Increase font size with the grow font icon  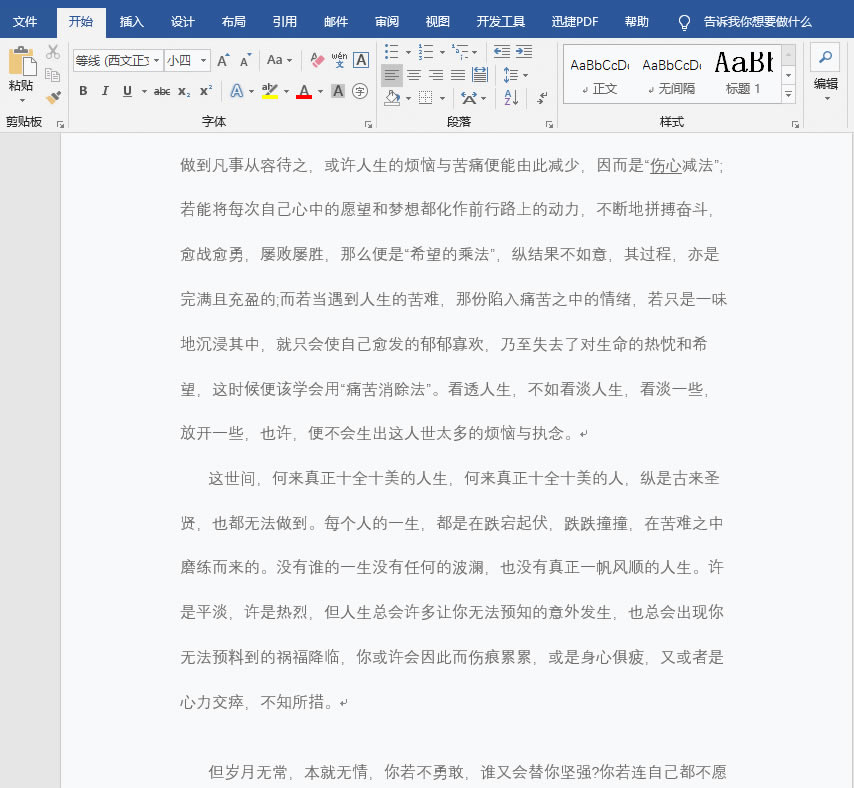coord(224,61)
